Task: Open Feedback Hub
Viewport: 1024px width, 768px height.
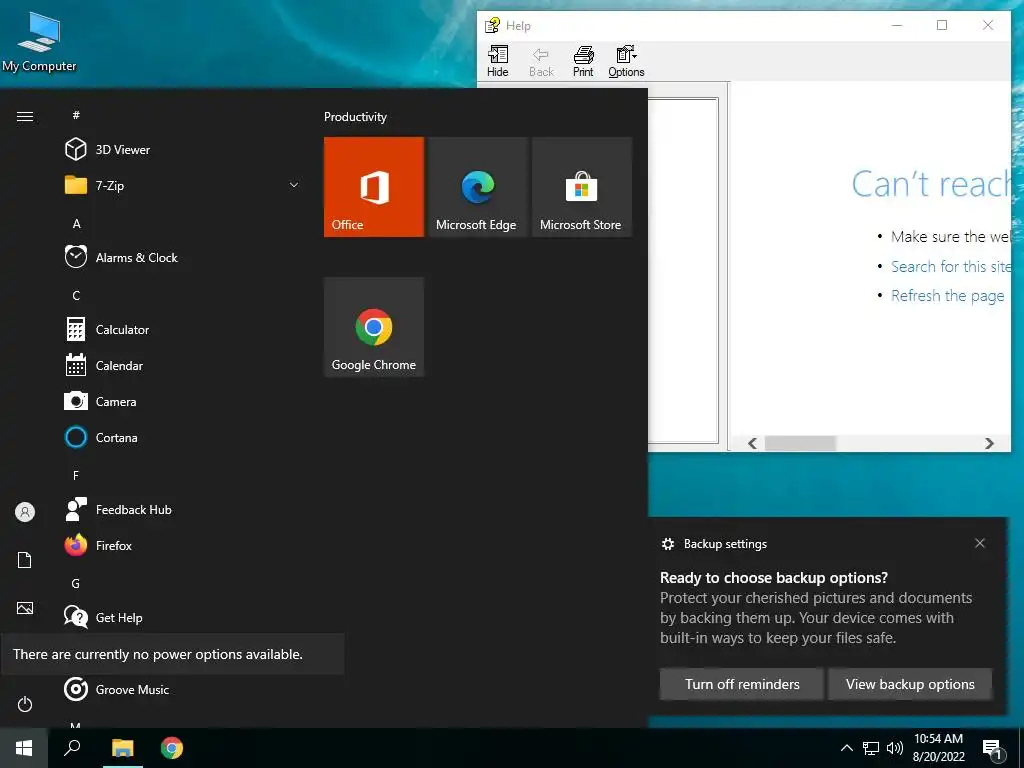Action: [183, 509]
